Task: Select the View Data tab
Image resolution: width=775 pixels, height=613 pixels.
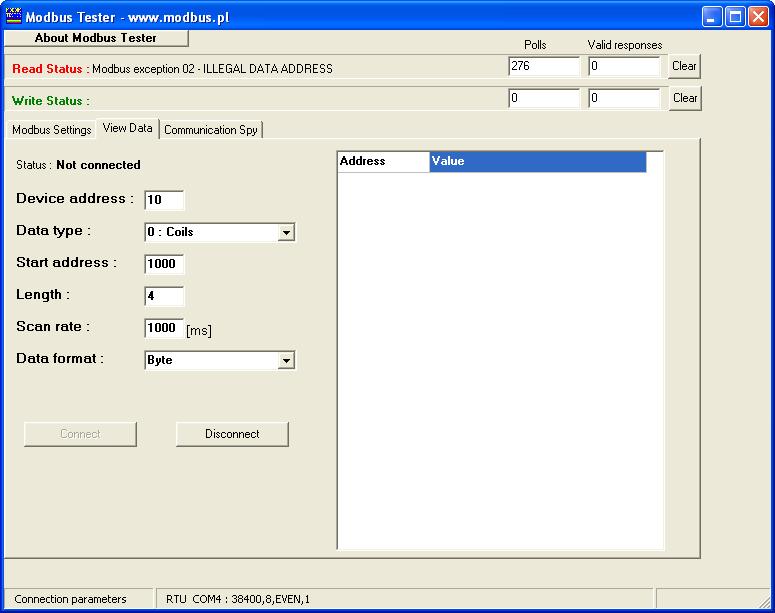Action: [128, 129]
